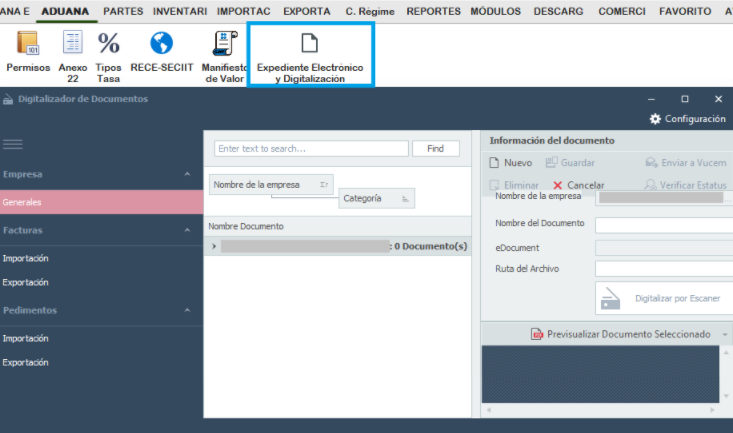Open Expediente Electrónico y Digitalización
The width and height of the screenshot is (733, 433).
point(310,56)
